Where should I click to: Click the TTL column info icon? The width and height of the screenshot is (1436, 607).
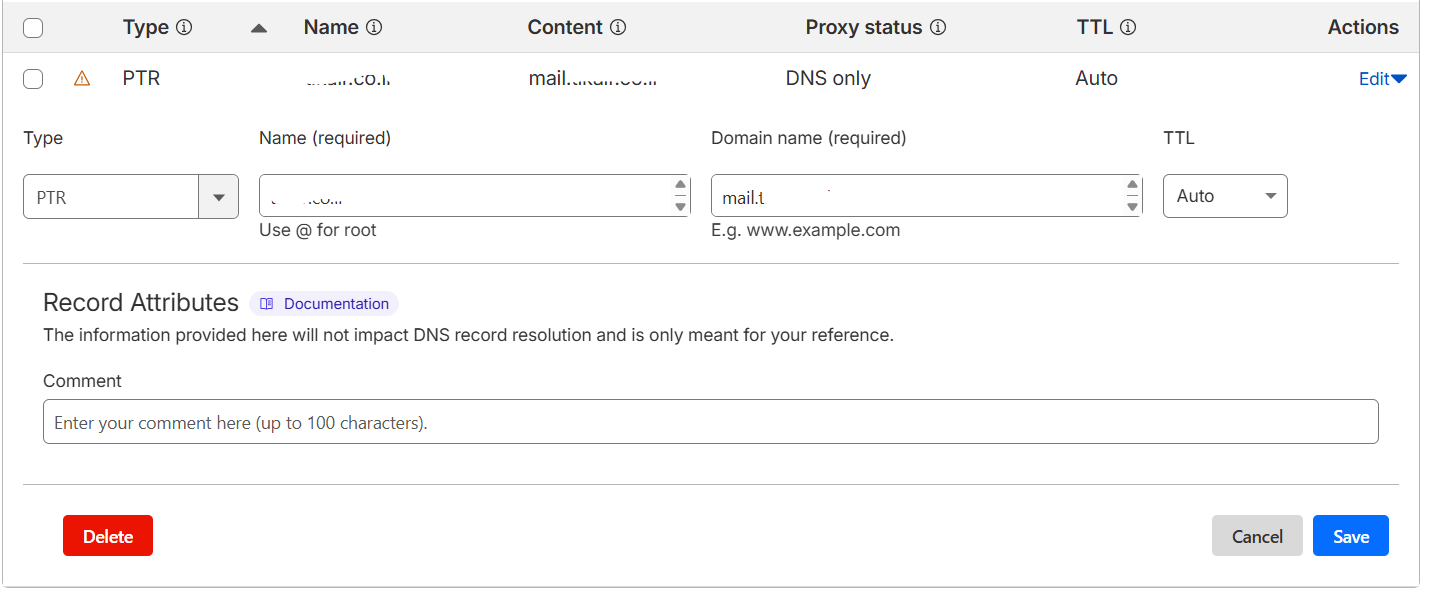pyautogui.click(x=1128, y=28)
